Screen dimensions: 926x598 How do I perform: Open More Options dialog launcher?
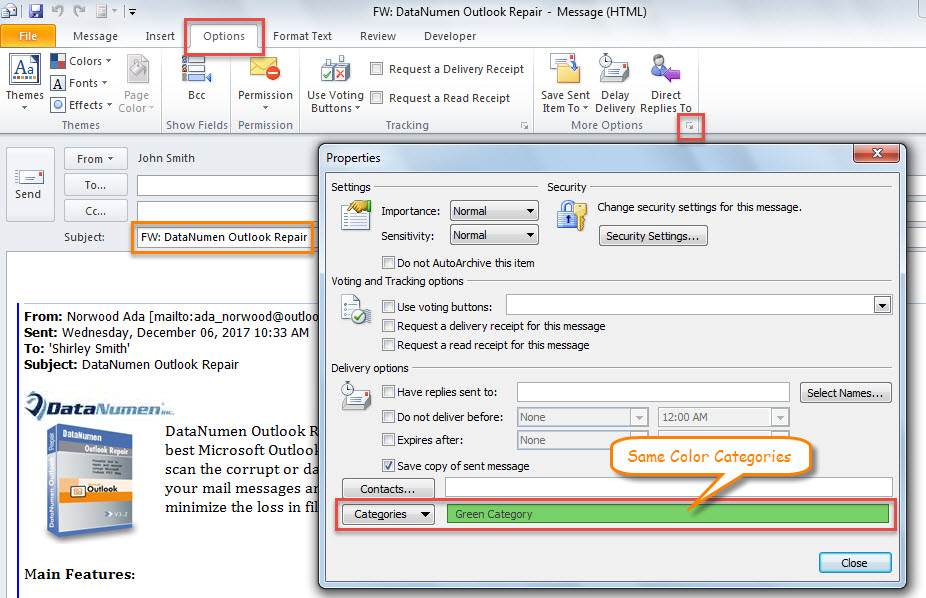point(690,126)
